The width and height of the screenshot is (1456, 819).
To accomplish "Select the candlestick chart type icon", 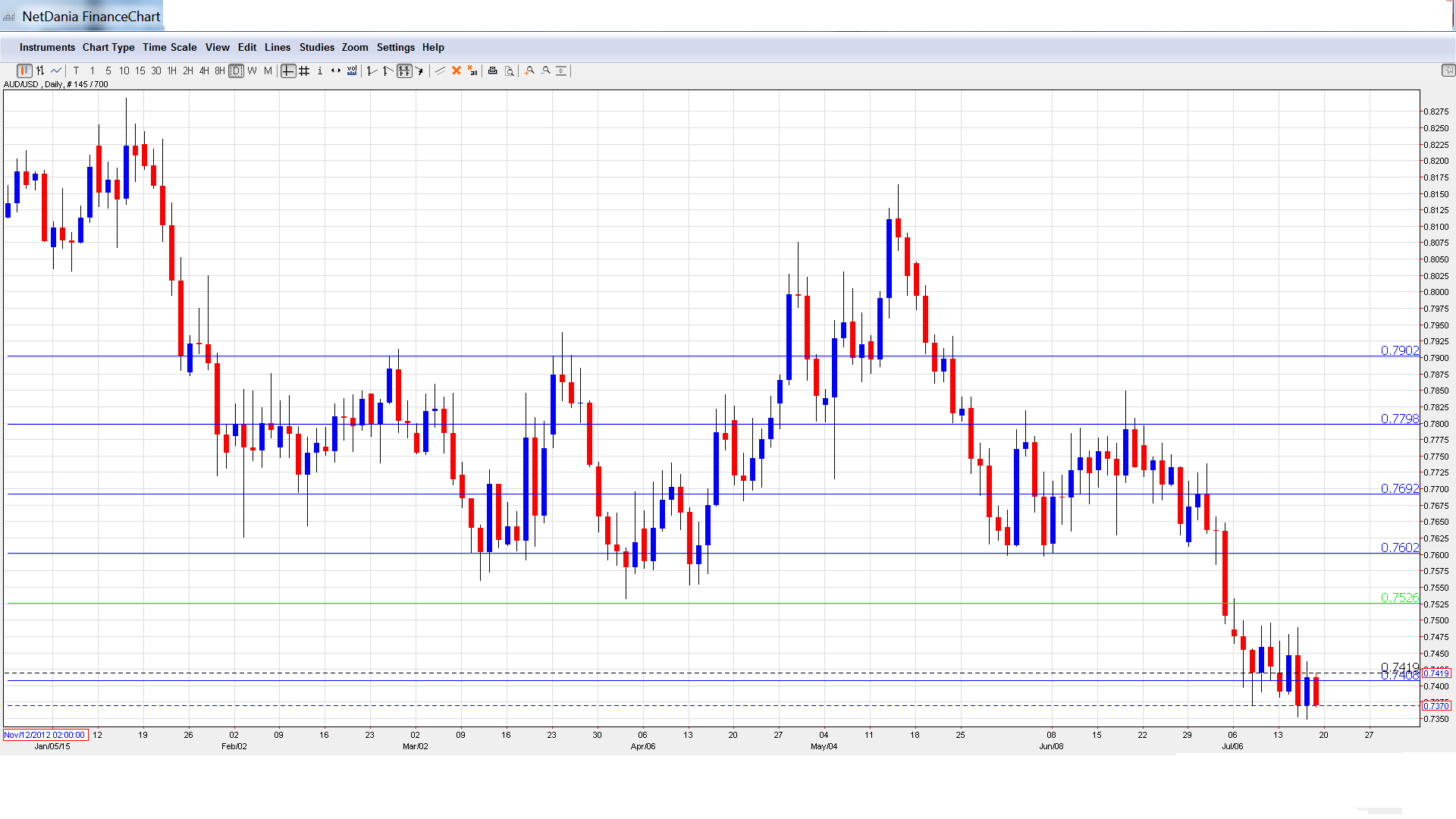I will 24,71.
